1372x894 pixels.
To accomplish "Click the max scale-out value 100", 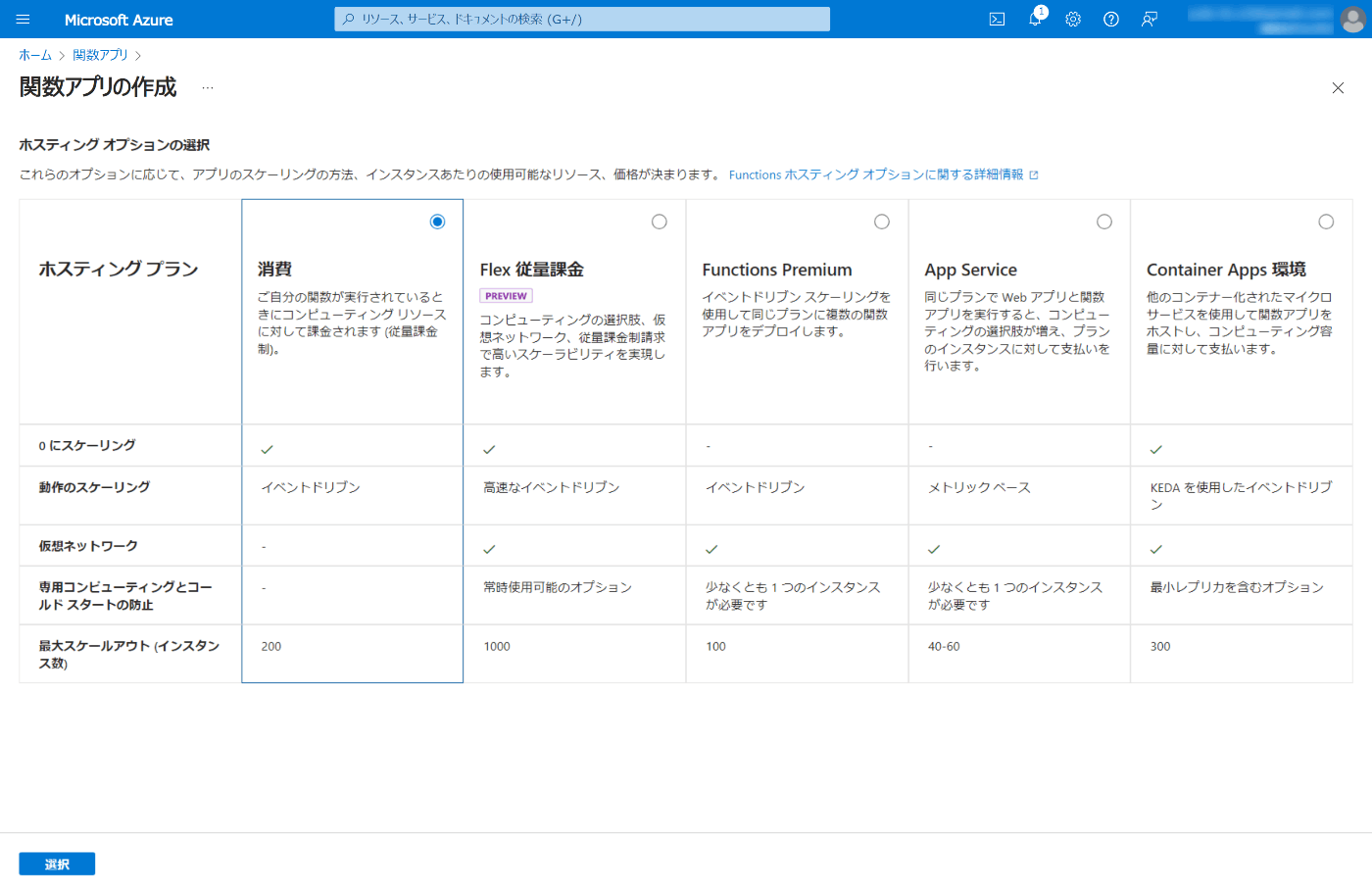I will (716, 647).
